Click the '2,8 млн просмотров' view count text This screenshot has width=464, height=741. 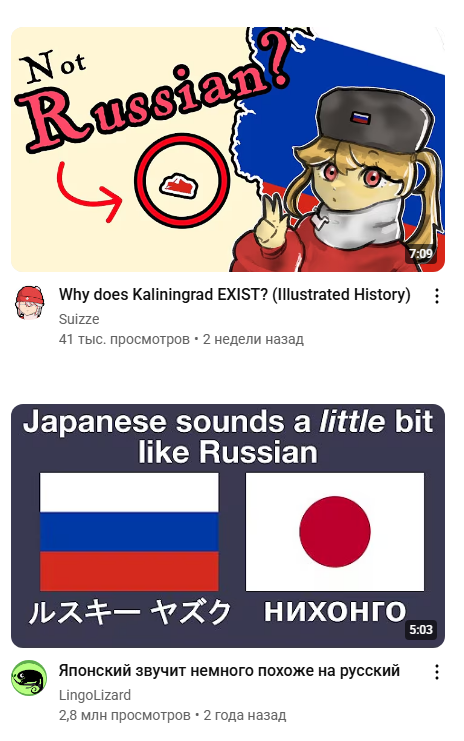pyautogui.click(x=125, y=715)
